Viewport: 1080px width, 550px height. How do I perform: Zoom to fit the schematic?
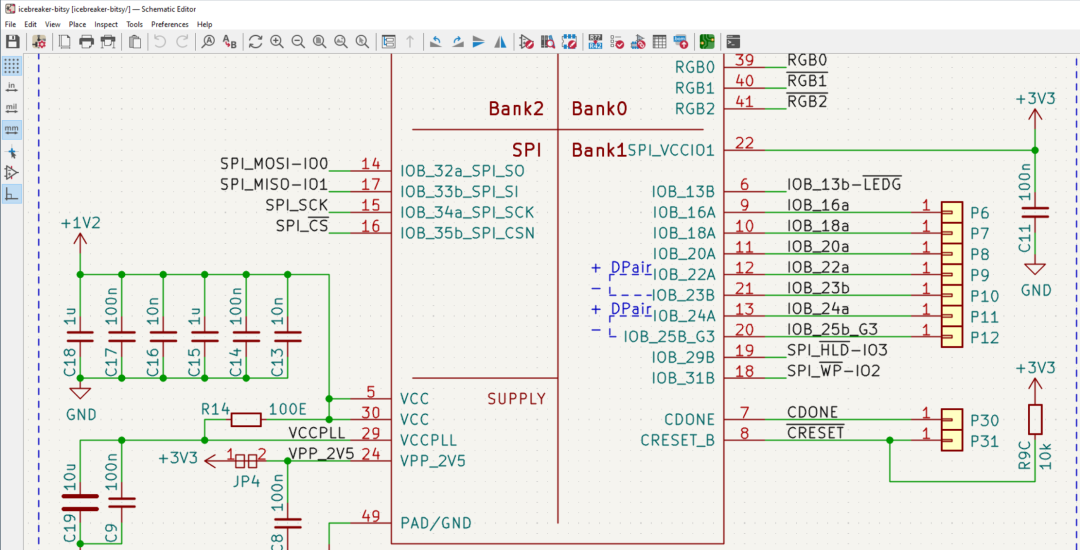tap(320, 42)
